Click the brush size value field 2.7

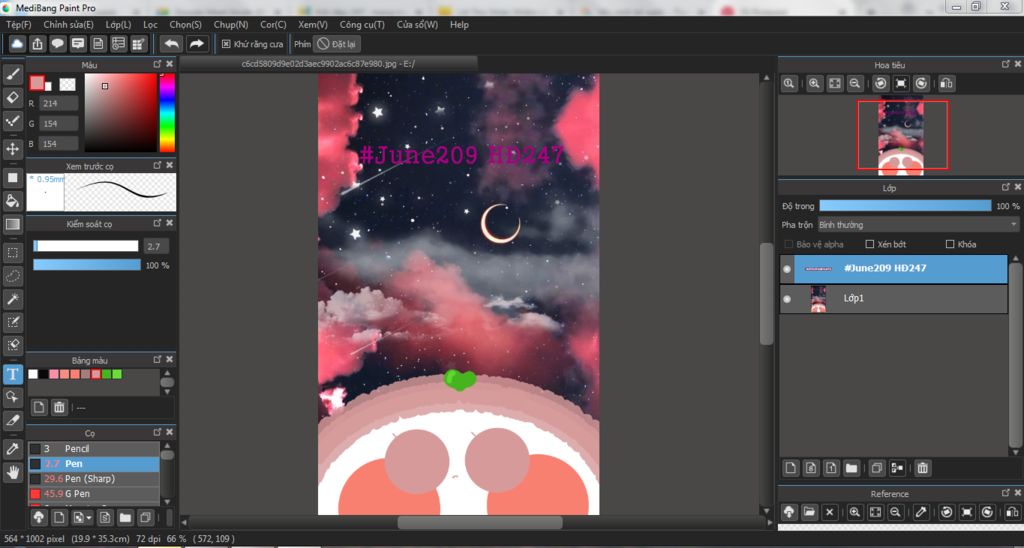[x=155, y=246]
